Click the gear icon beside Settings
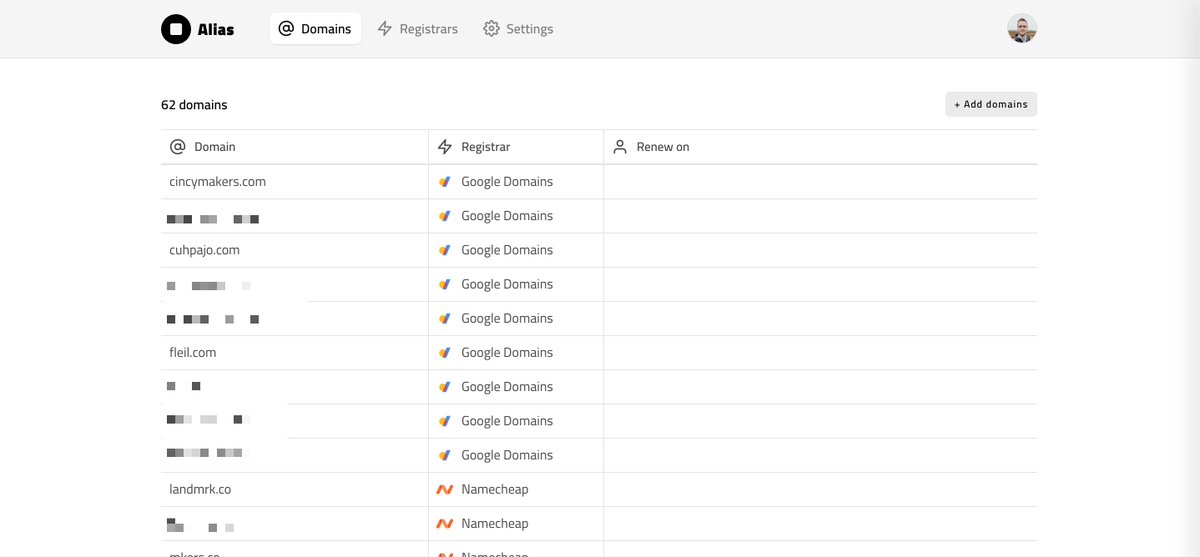Image resolution: width=1200 pixels, height=557 pixels. pyautogui.click(x=491, y=29)
